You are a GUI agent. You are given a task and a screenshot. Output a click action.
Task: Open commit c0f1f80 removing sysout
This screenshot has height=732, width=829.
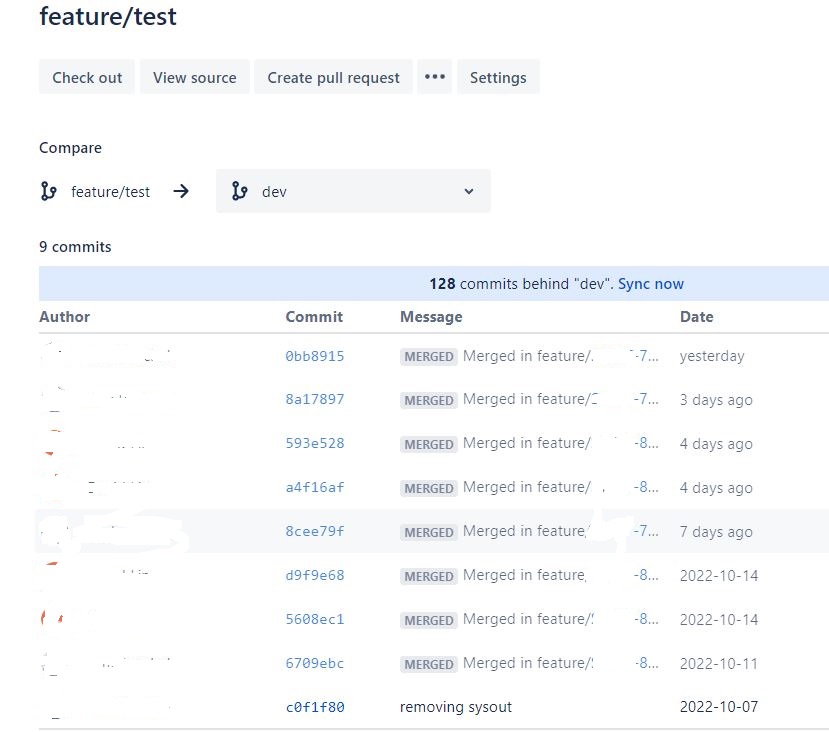click(313, 707)
